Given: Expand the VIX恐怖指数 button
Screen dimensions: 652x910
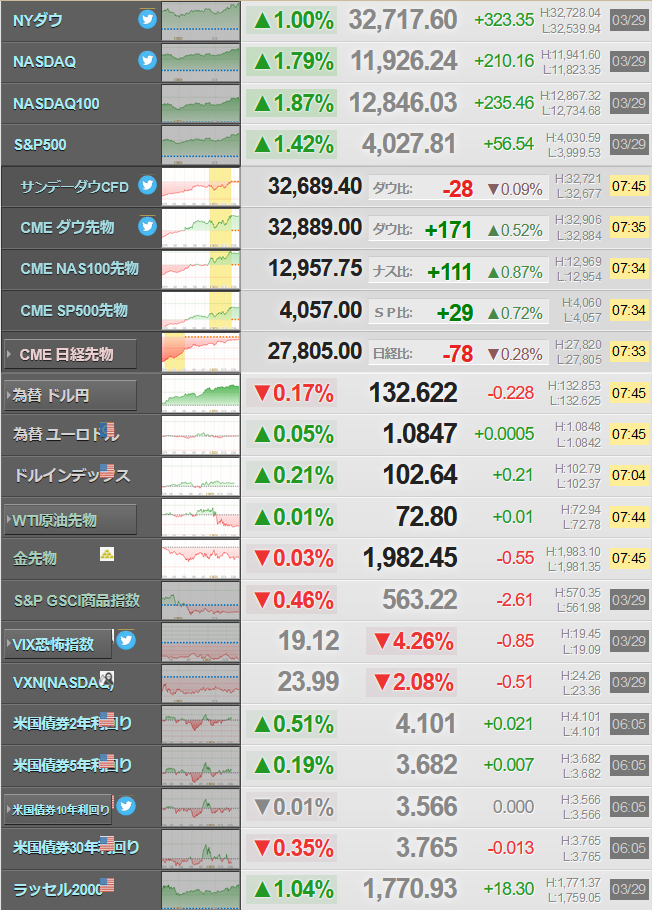Looking at the screenshot, I should (58, 644).
